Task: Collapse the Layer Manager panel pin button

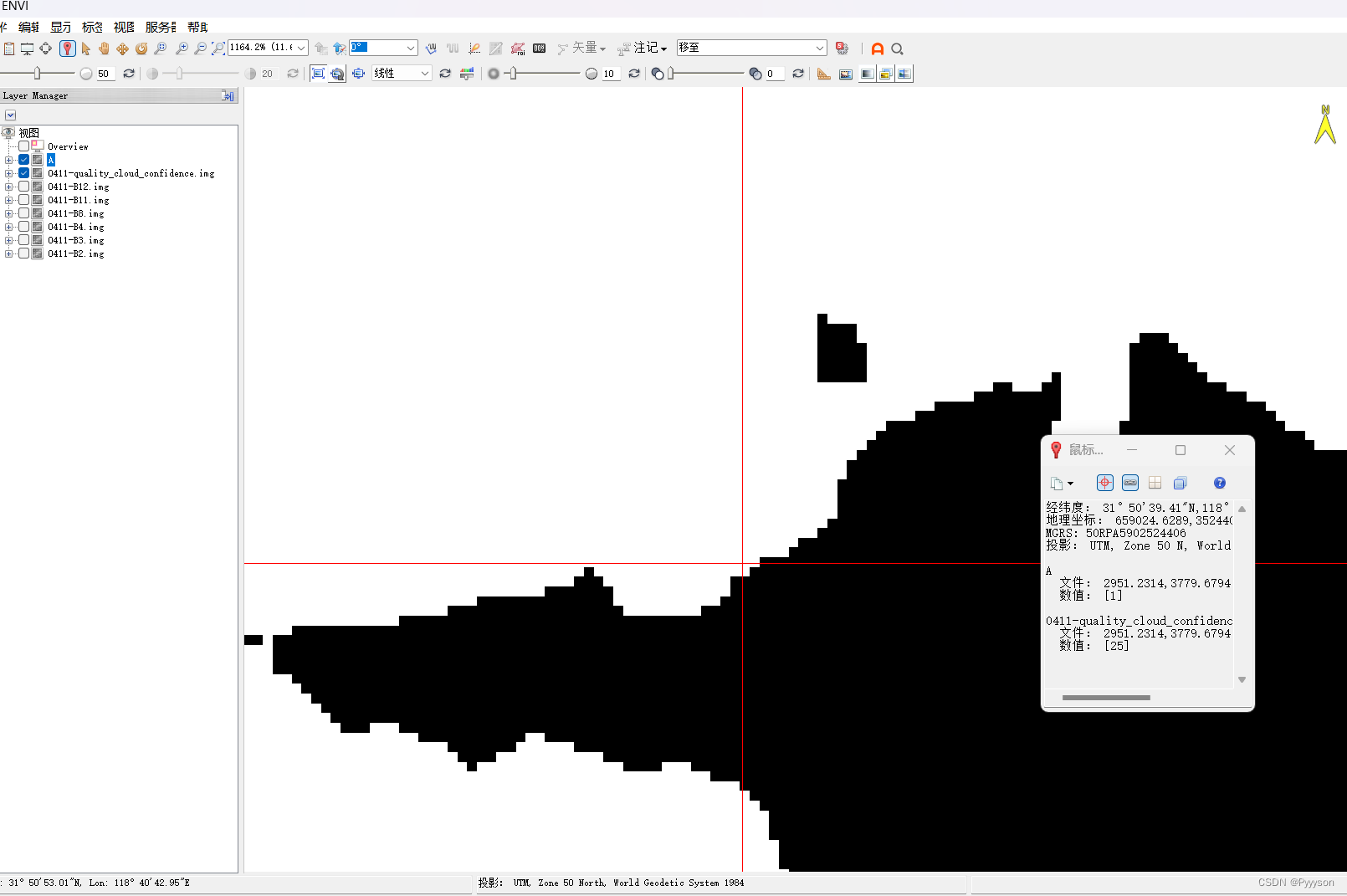Action: tap(228, 96)
